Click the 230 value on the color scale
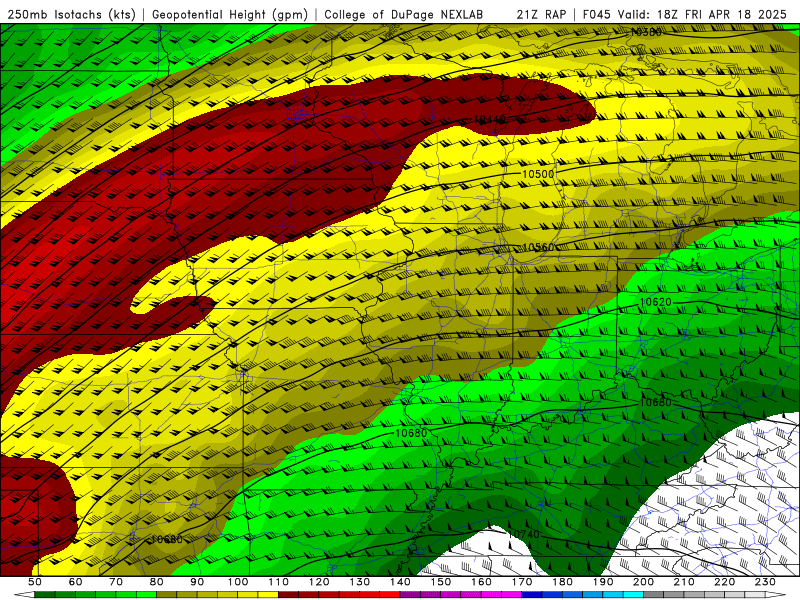 765,582
